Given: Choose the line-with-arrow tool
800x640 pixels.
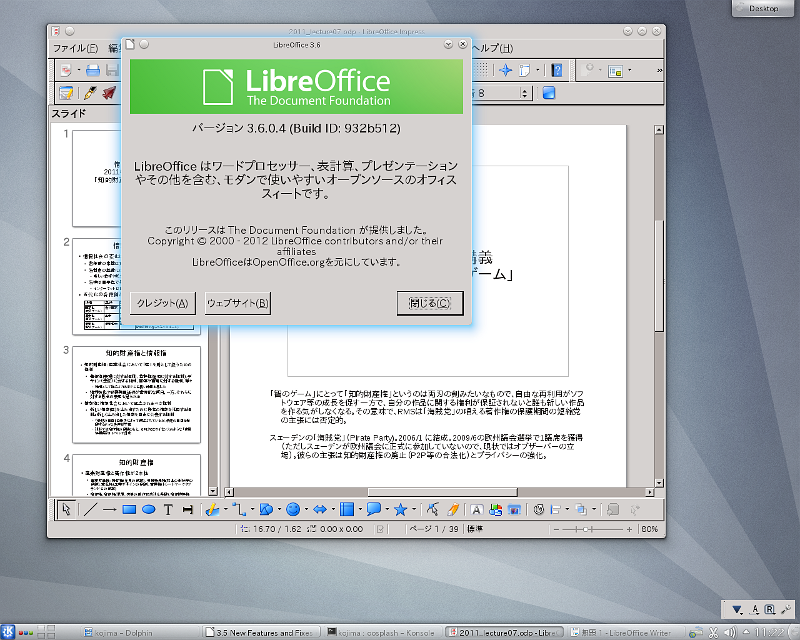Looking at the screenshot, I should tap(109, 509).
